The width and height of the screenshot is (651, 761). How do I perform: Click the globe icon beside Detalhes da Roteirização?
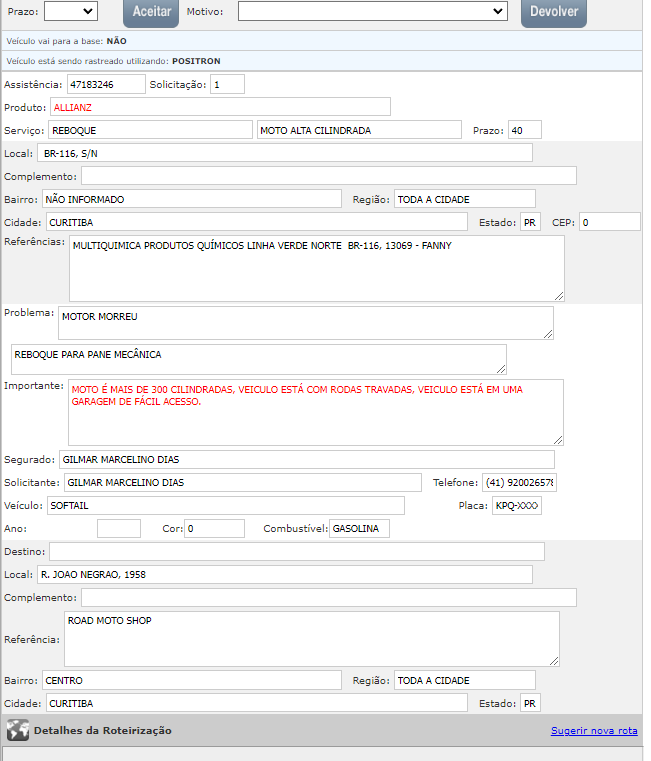[17, 730]
